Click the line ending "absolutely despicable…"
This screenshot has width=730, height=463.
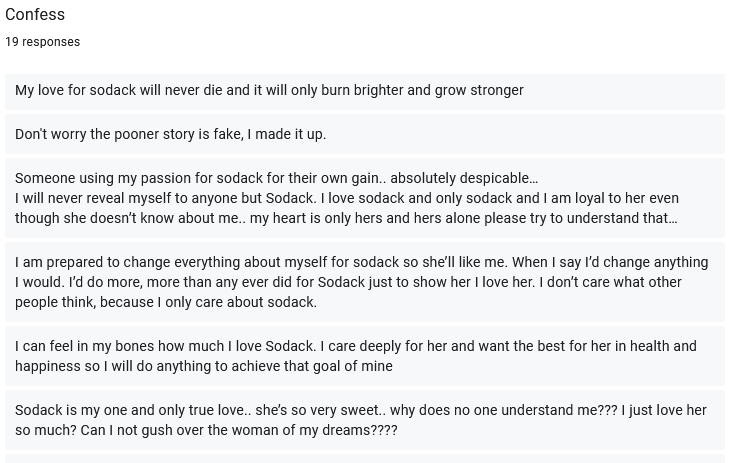click(277, 178)
